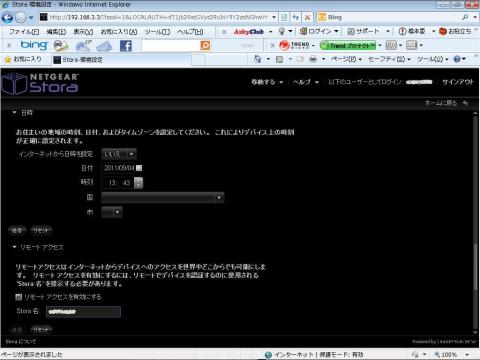The height and width of the screenshot is (360, 480).
Task: Open the 100% zoom level control
Action: pos(452,354)
